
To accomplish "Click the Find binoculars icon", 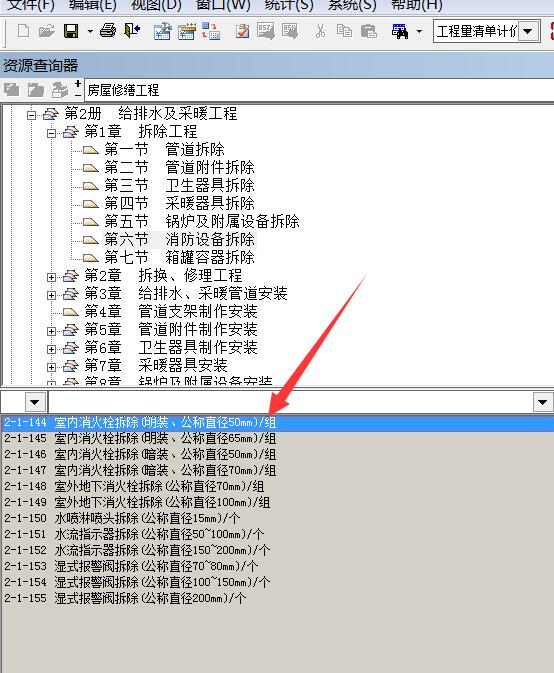I will [400, 31].
